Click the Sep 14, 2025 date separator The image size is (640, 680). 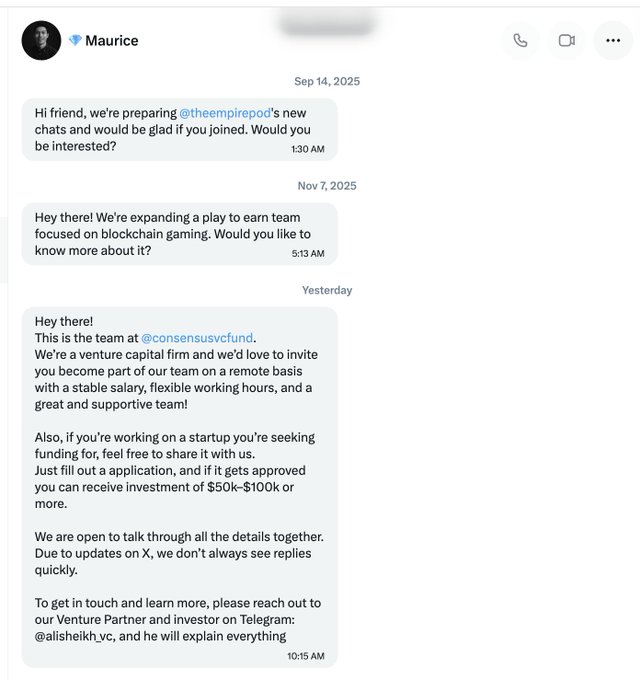point(327,81)
